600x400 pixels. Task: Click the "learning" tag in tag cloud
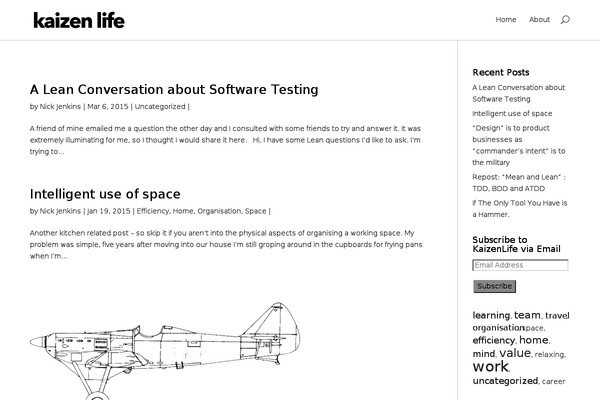(x=491, y=316)
